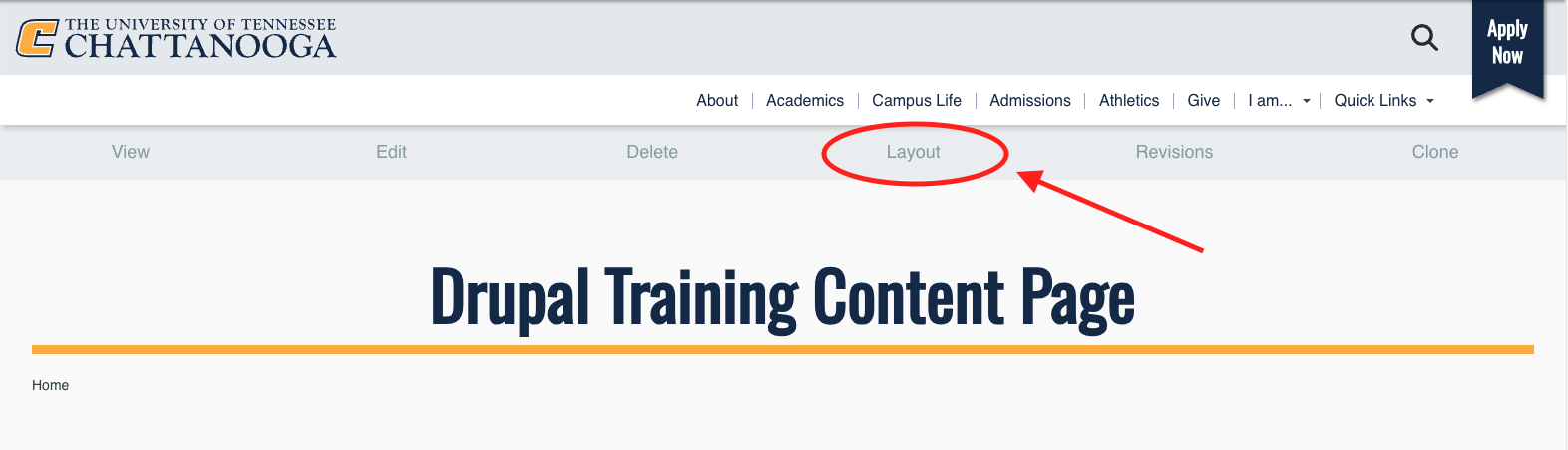Expand the Quick Links dropdown

pyautogui.click(x=1383, y=101)
